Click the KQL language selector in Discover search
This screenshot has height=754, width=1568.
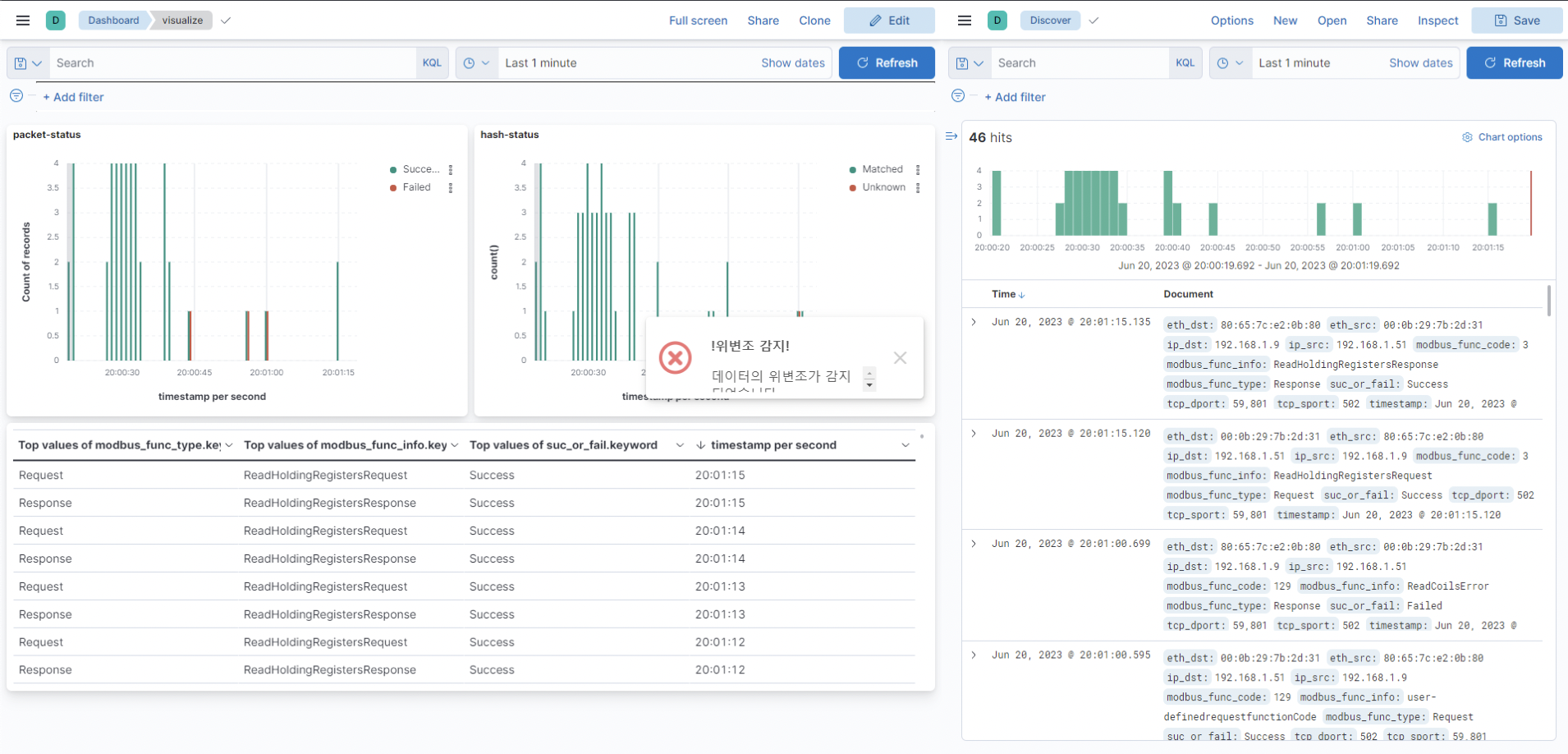tap(1185, 62)
